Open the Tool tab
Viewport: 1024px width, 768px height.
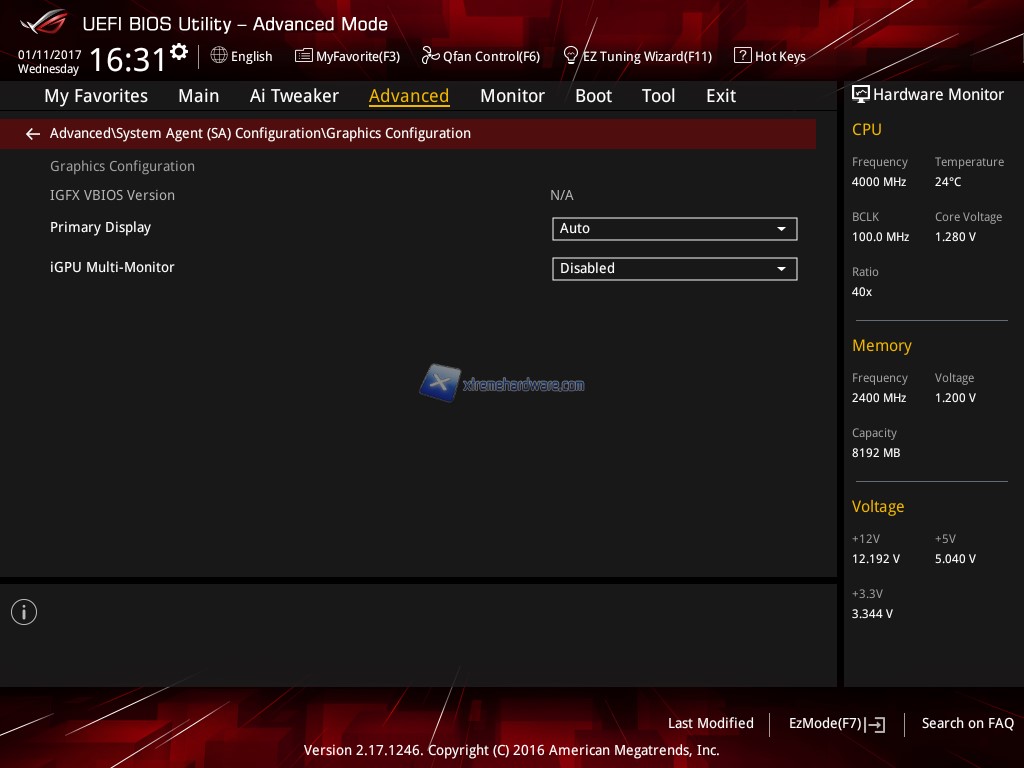pos(658,96)
